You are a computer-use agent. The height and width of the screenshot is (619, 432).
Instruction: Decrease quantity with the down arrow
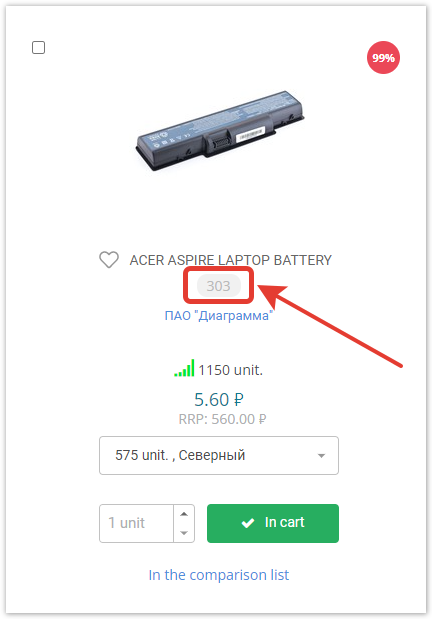click(184, 533)
